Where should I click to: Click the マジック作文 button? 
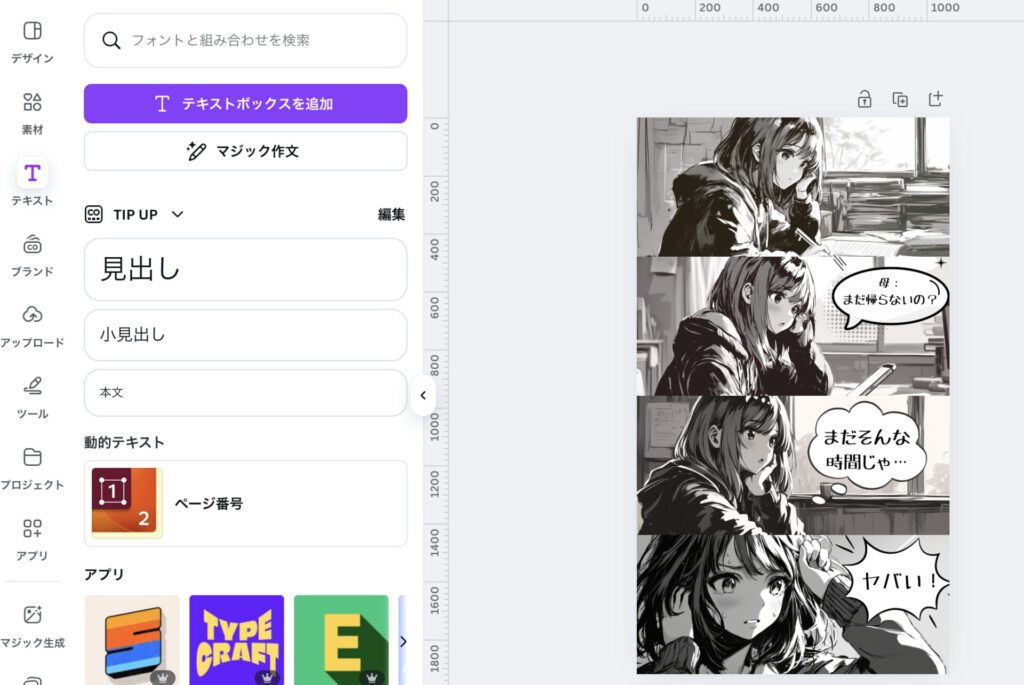245,151
